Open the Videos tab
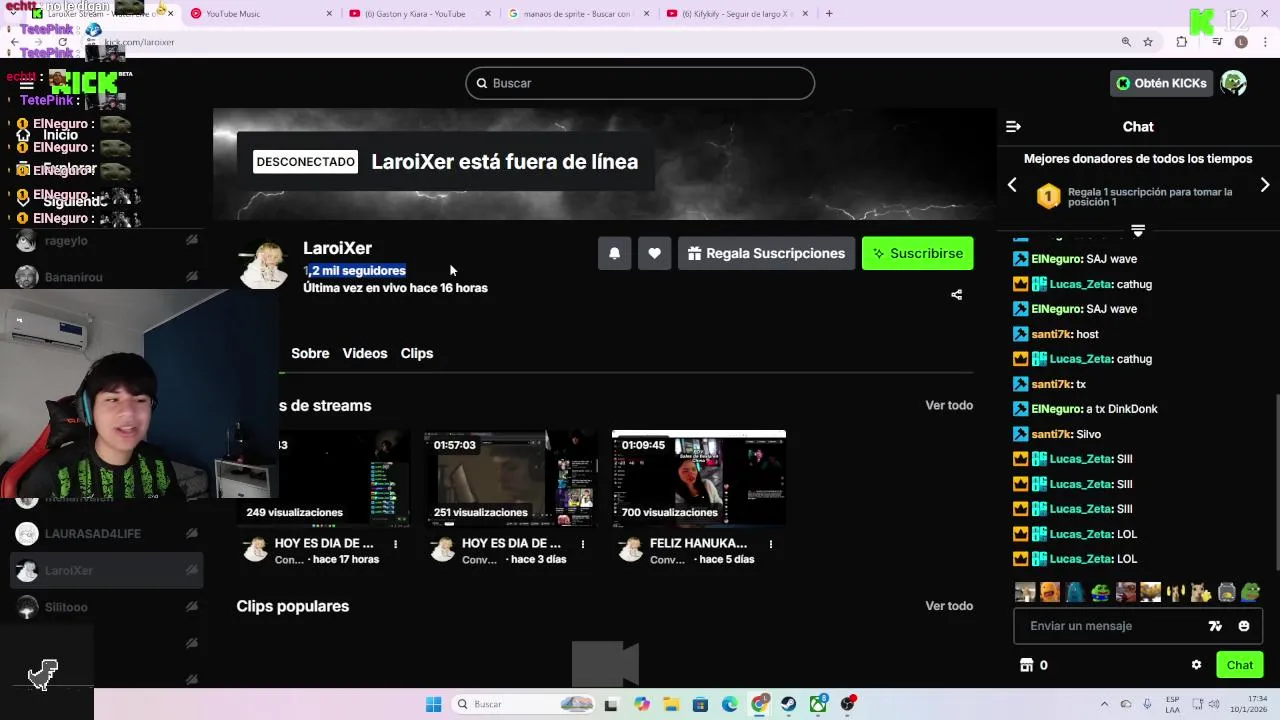 365,353
